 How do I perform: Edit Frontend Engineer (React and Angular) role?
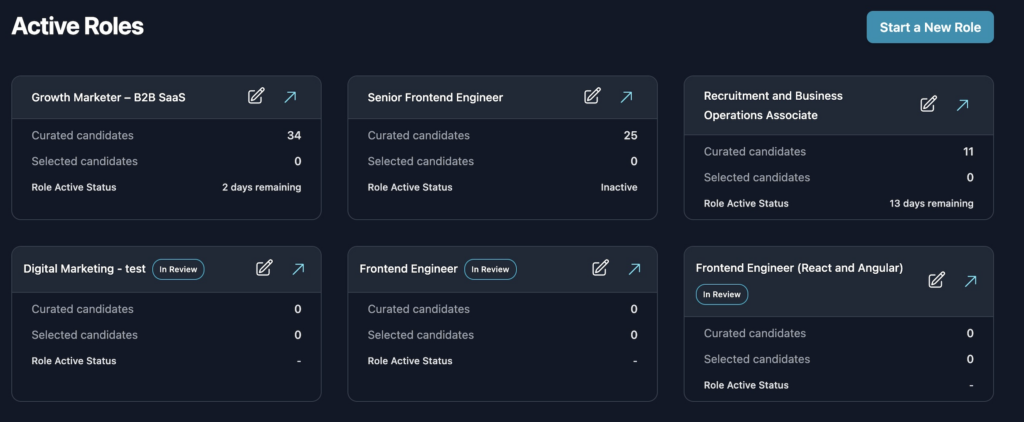pyautogui.click(x=936, y=280)
